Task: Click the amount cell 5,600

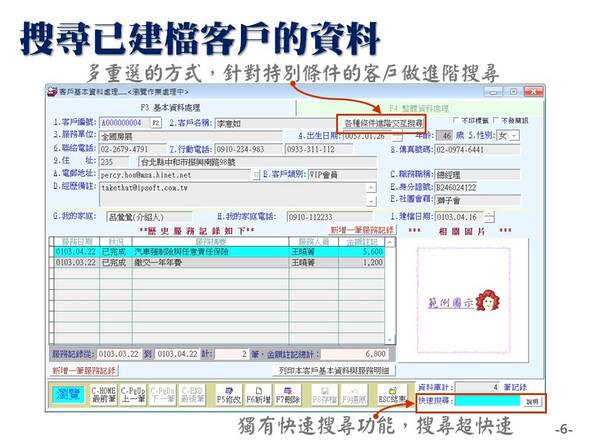Action: point(362,252)
